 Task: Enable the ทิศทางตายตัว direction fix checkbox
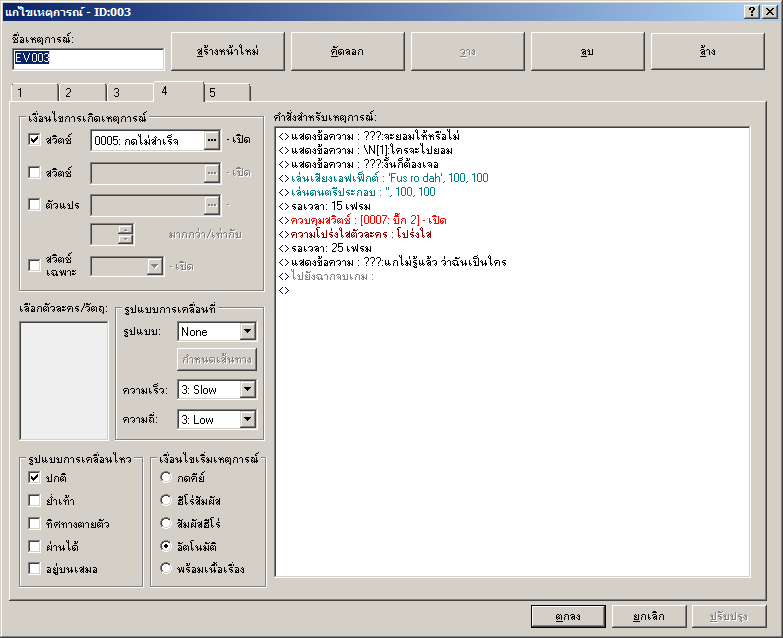[x=34, y=523]
